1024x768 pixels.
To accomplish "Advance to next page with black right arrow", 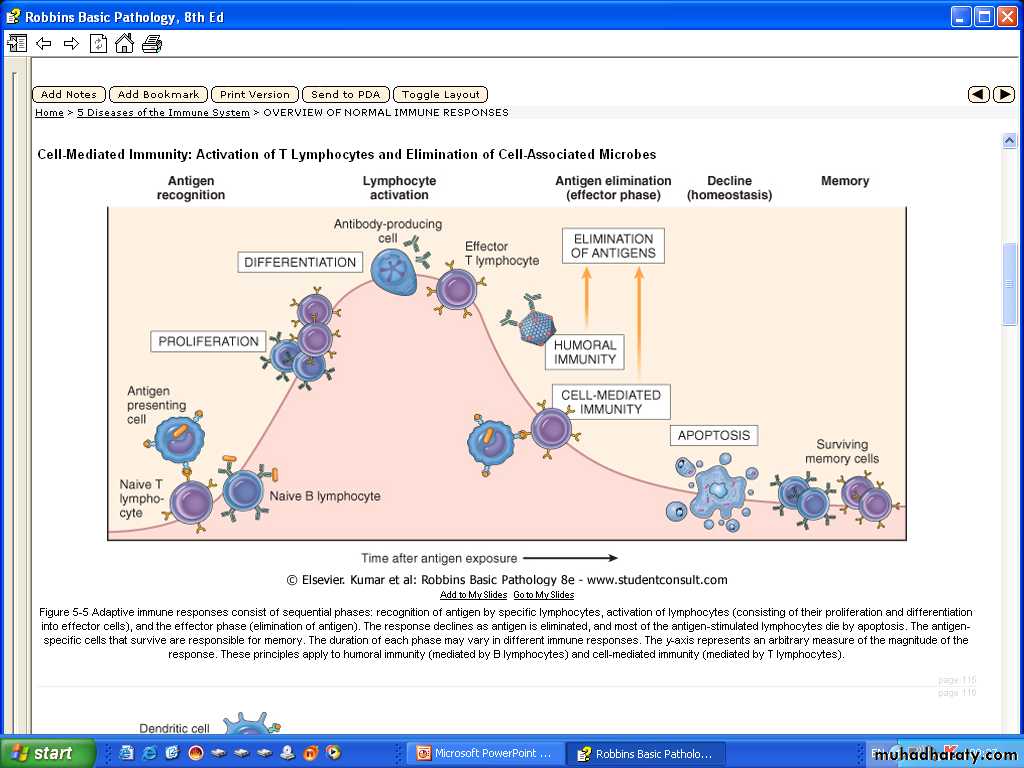I will click(x=1003, y=94).
